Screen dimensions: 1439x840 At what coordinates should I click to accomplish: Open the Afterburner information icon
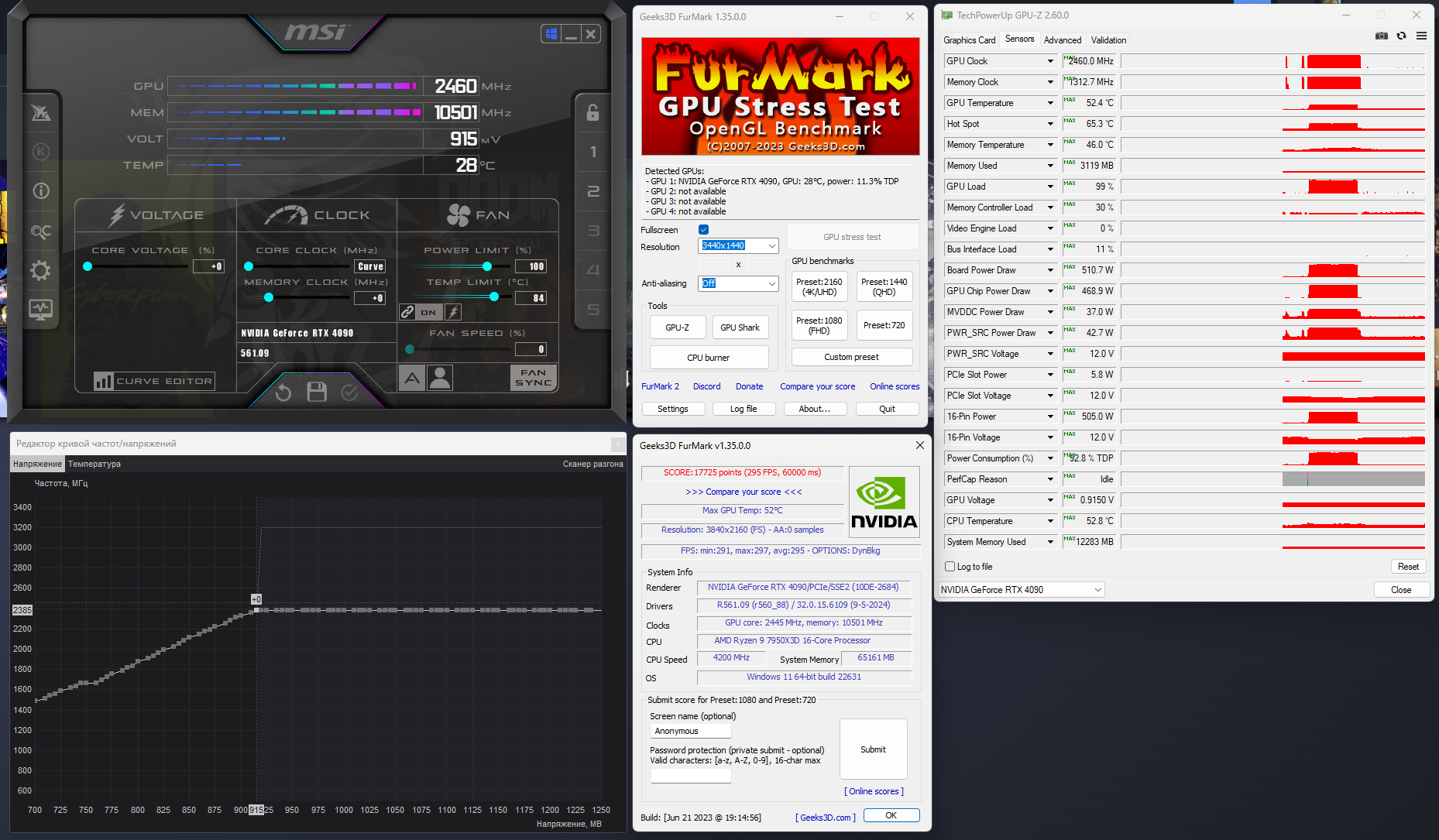click(x=41, y=190)
